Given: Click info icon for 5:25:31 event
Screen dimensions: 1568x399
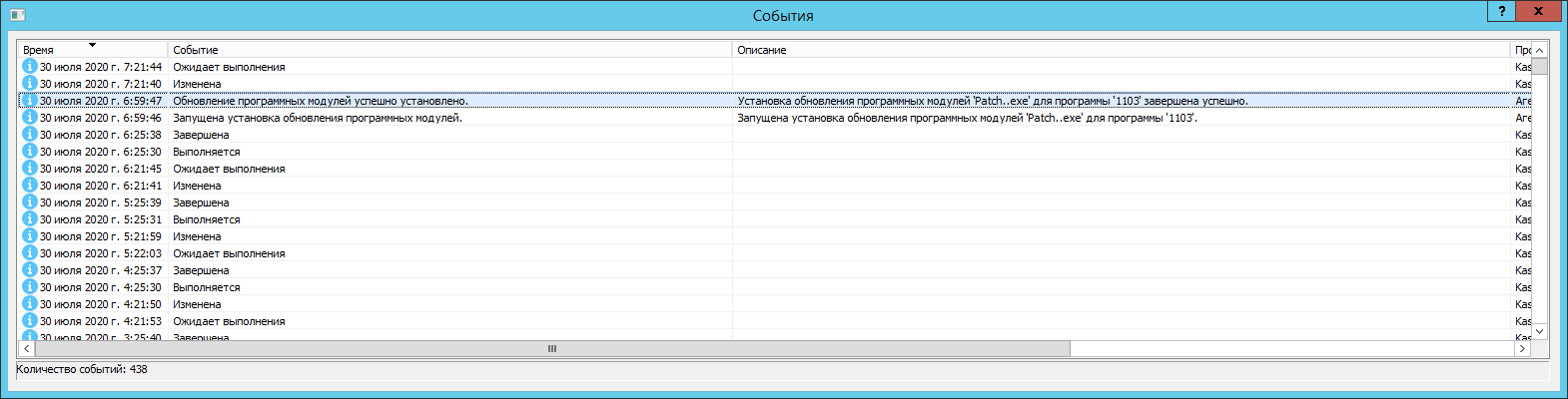Looking at the screenshot, I should (30, 218).
